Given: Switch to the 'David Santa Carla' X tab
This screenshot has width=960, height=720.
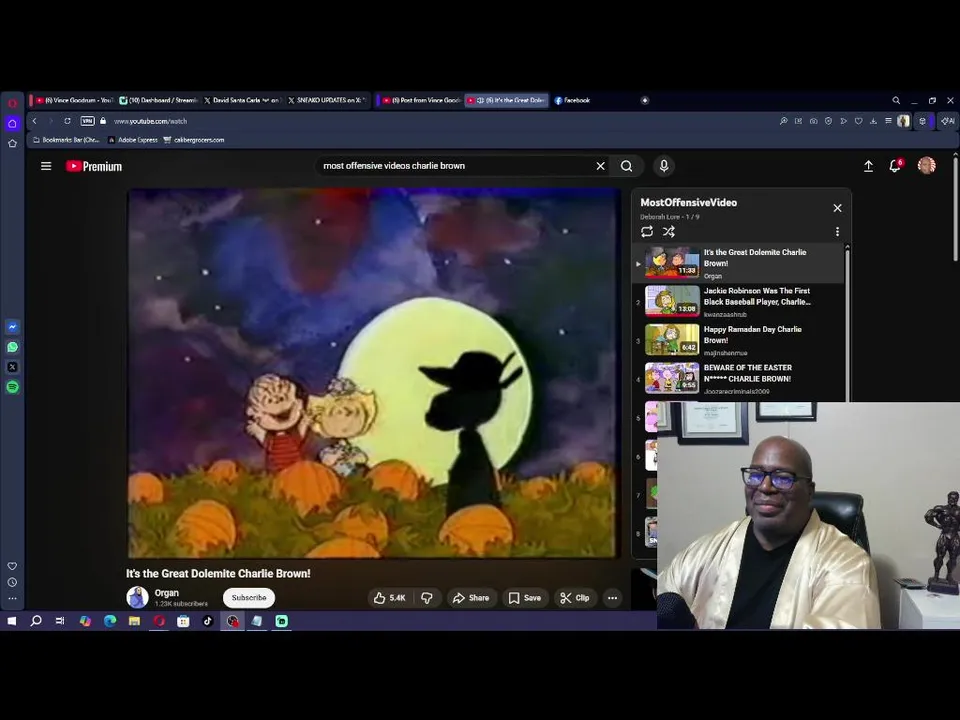Looking at the screenshot, I should coord(242,100).
